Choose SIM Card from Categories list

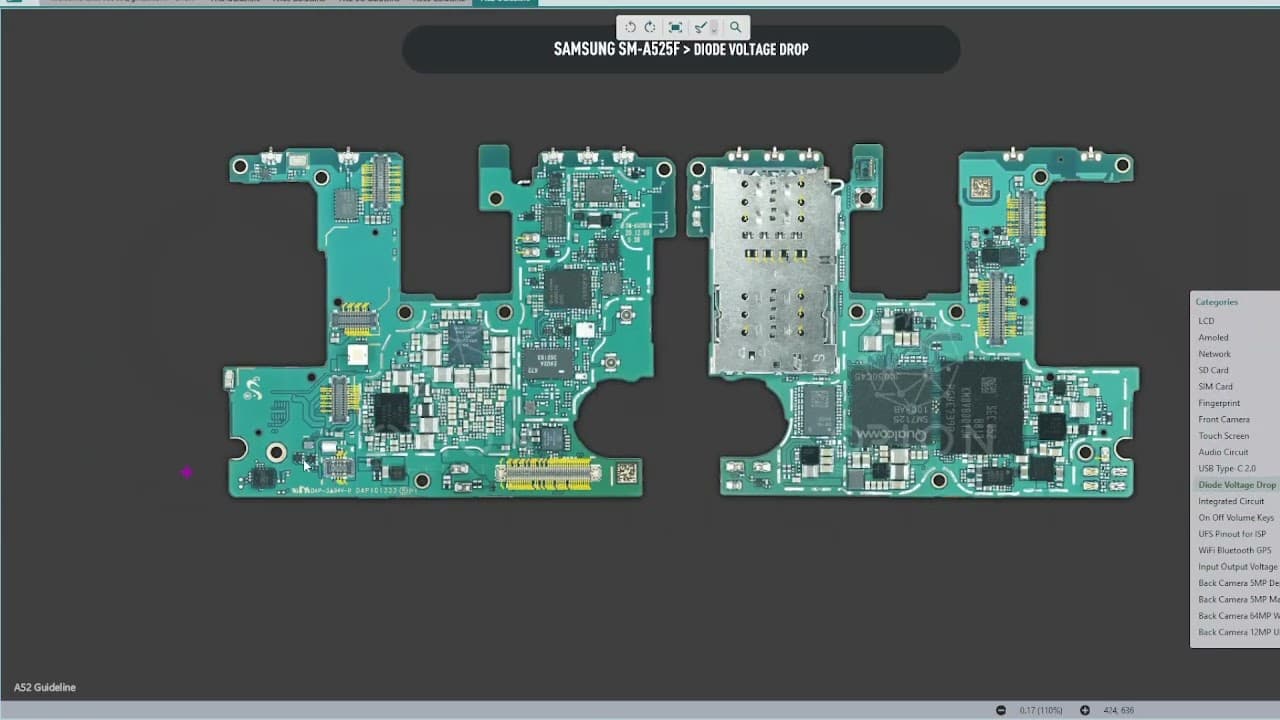pyautogui.click(x=1215, y=386)
